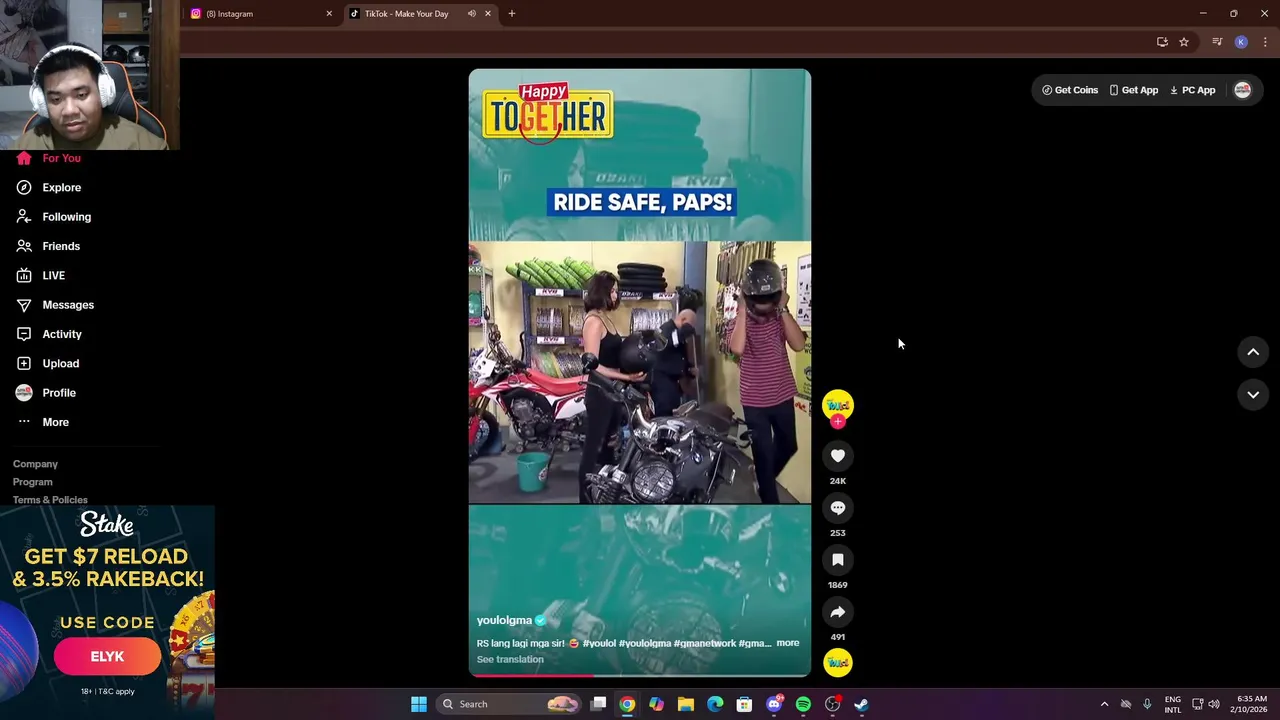Open the Chrome profile K avatar
This screenshot has height=720, width=1280.
tap(1241, 42)
